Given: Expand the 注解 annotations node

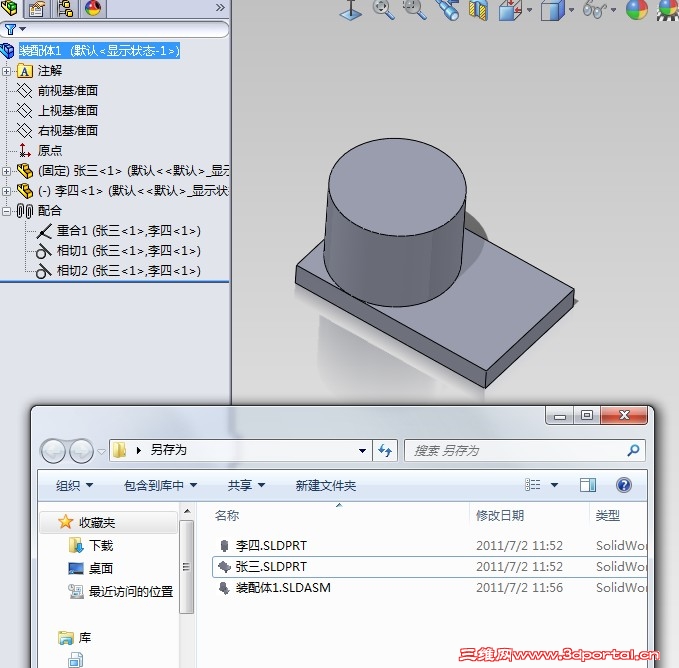Looking at the screenshot, I should click(x=6, y=71).
